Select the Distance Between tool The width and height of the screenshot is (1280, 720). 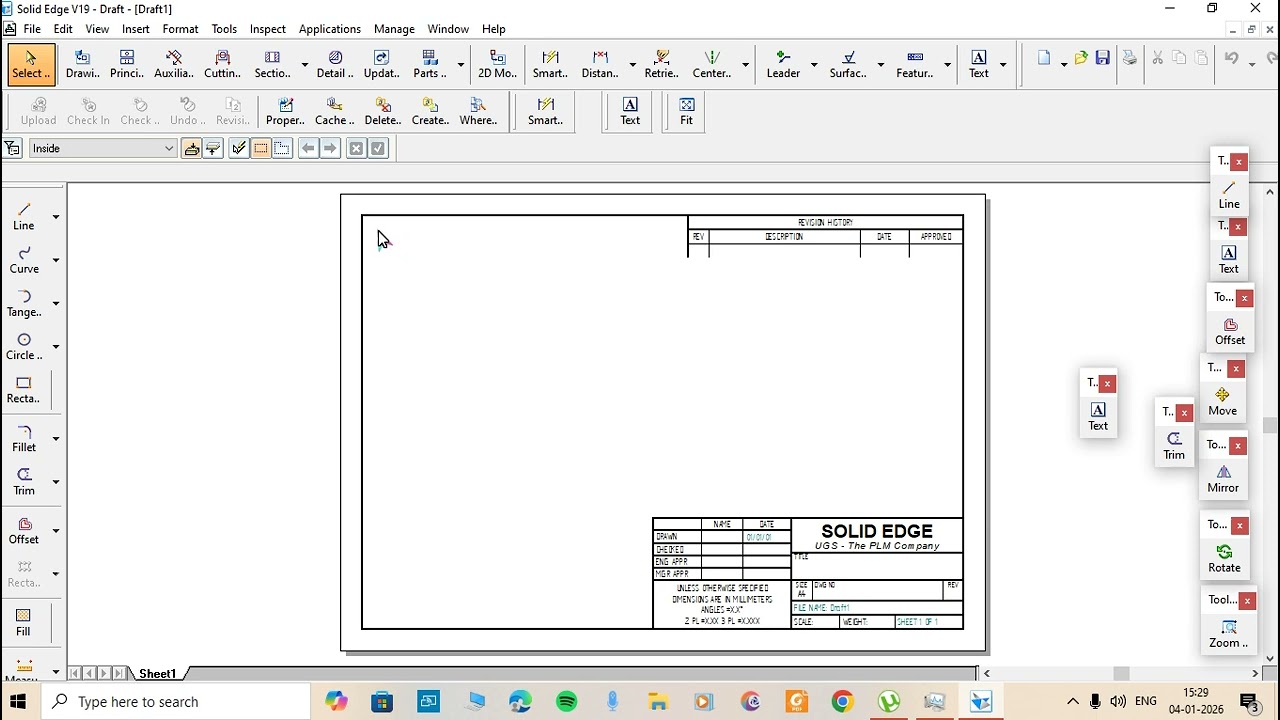pos(600,65)
